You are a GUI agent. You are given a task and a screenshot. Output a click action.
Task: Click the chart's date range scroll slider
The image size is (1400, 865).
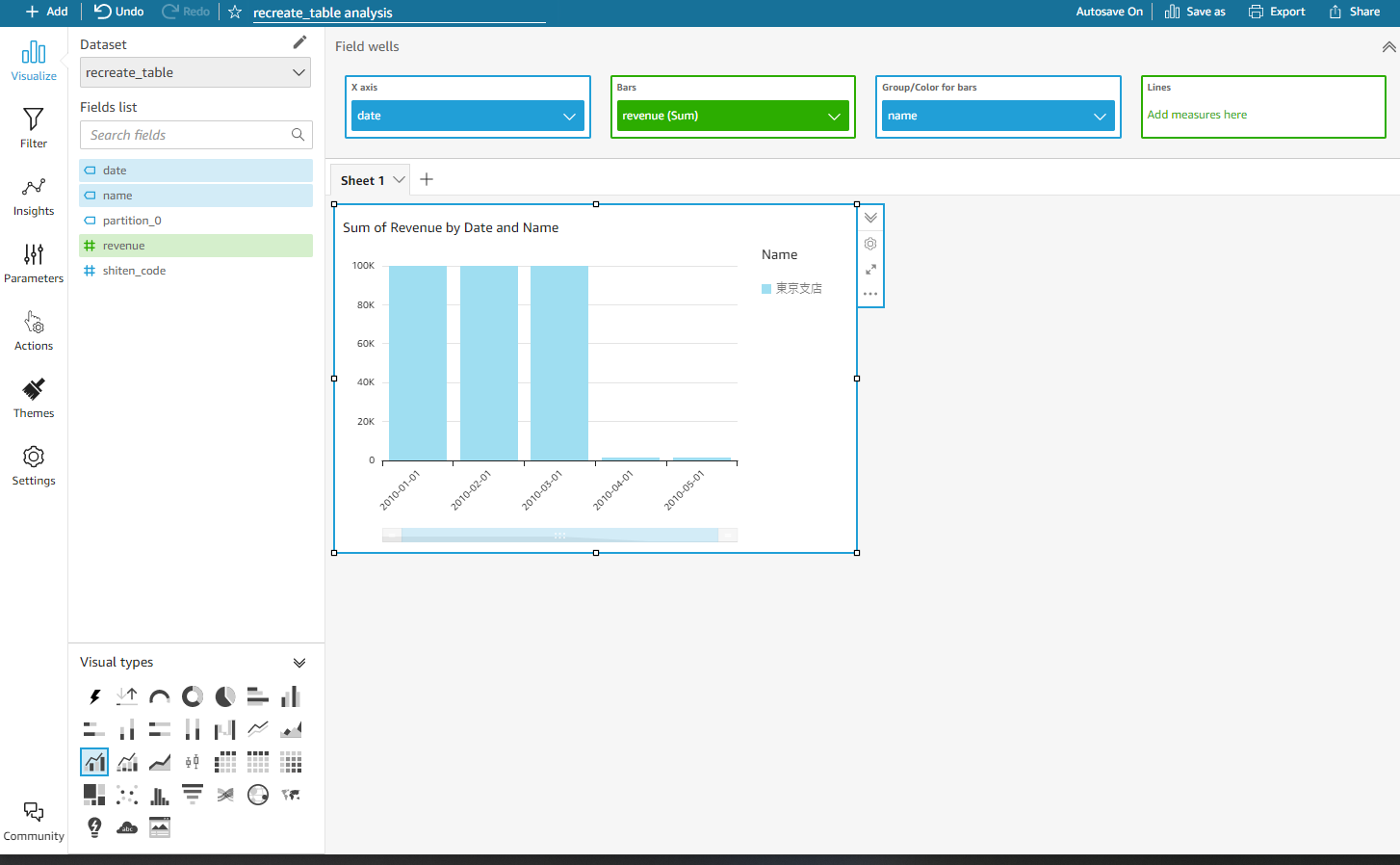[x=559, y=536]
